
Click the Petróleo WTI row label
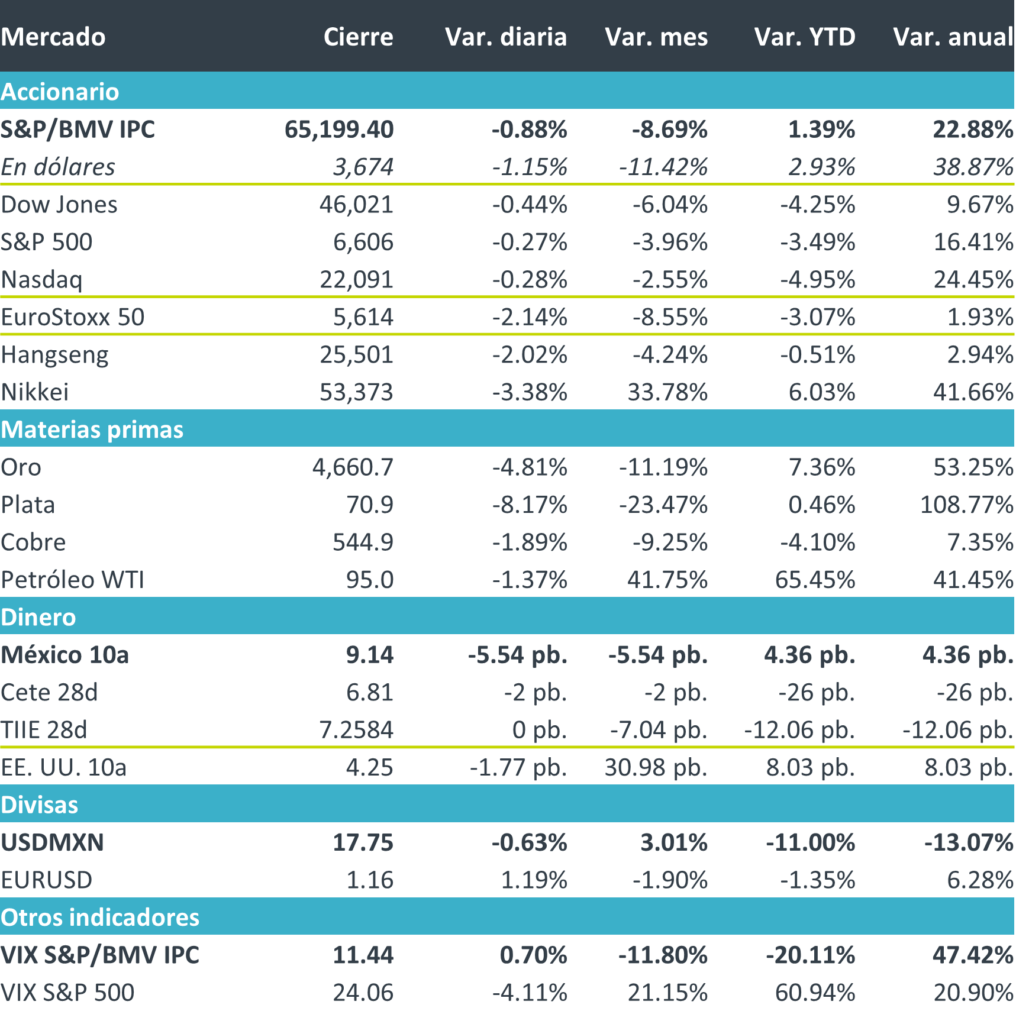pos(73,580)
